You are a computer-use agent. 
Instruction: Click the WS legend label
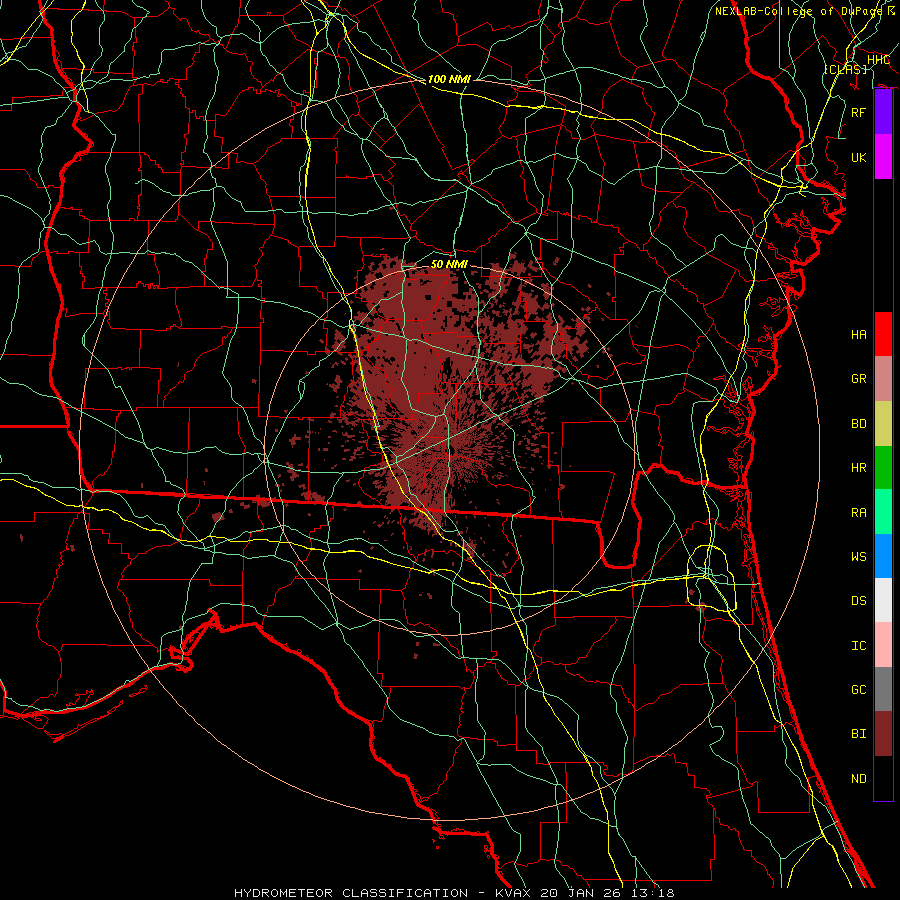(859, 557)
